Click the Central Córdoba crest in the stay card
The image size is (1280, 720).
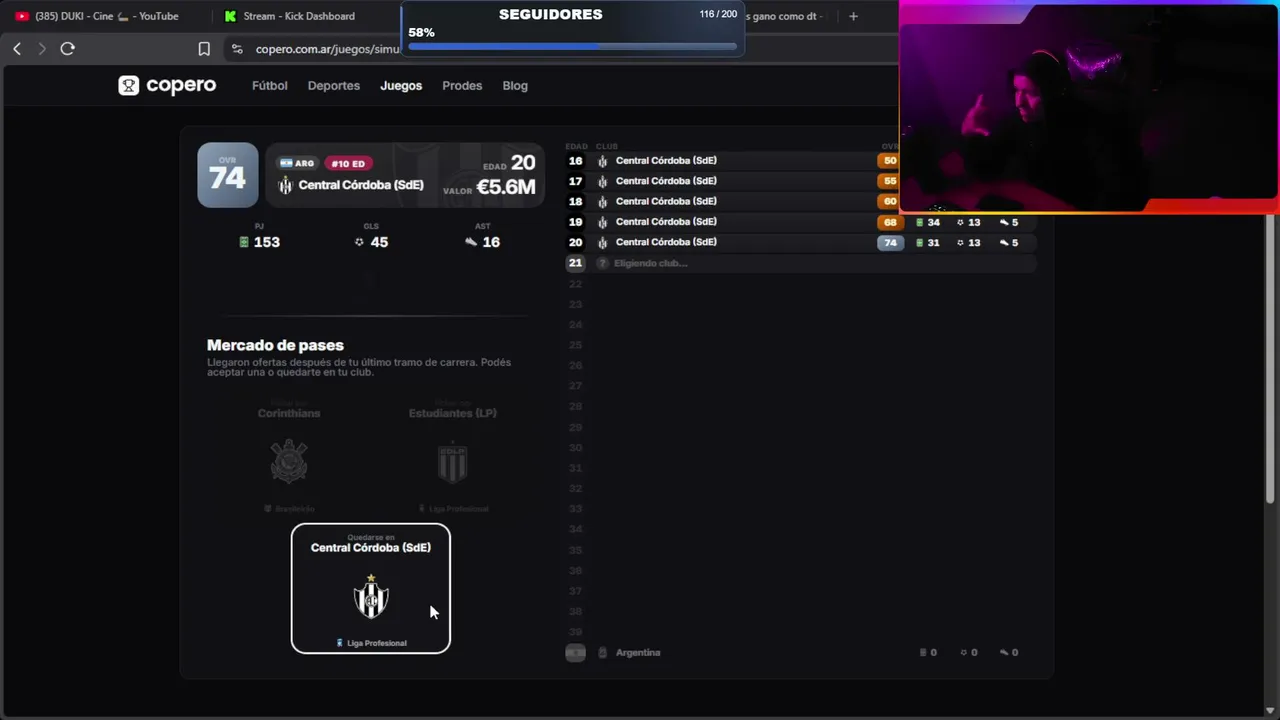[x=371, y=597]
